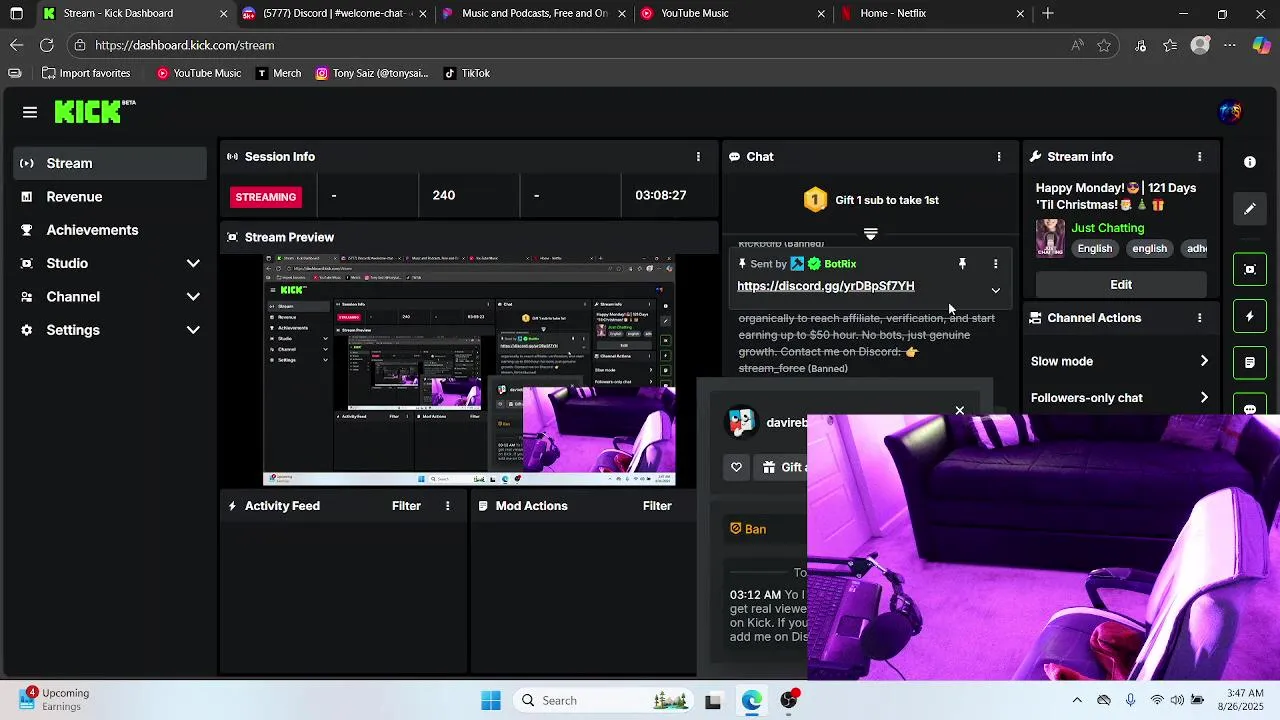Click the info icon in right toolbar

pos(1250,162)
